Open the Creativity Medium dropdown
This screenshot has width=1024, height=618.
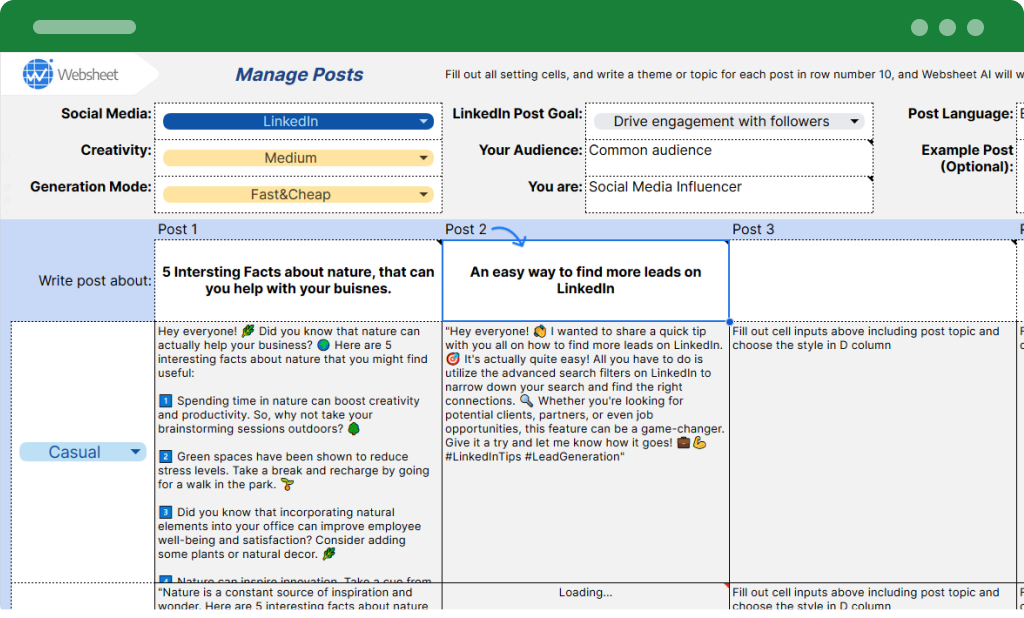298,158
